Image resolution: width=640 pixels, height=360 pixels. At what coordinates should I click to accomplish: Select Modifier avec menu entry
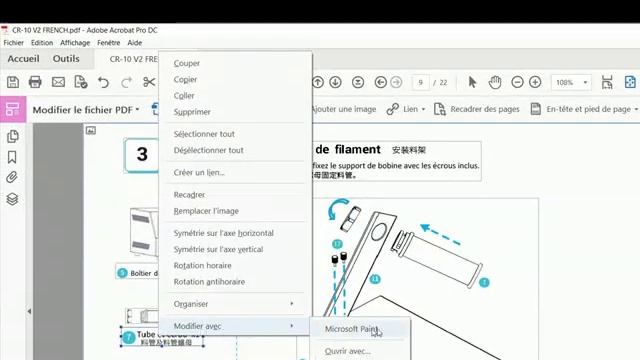point(236,326)
